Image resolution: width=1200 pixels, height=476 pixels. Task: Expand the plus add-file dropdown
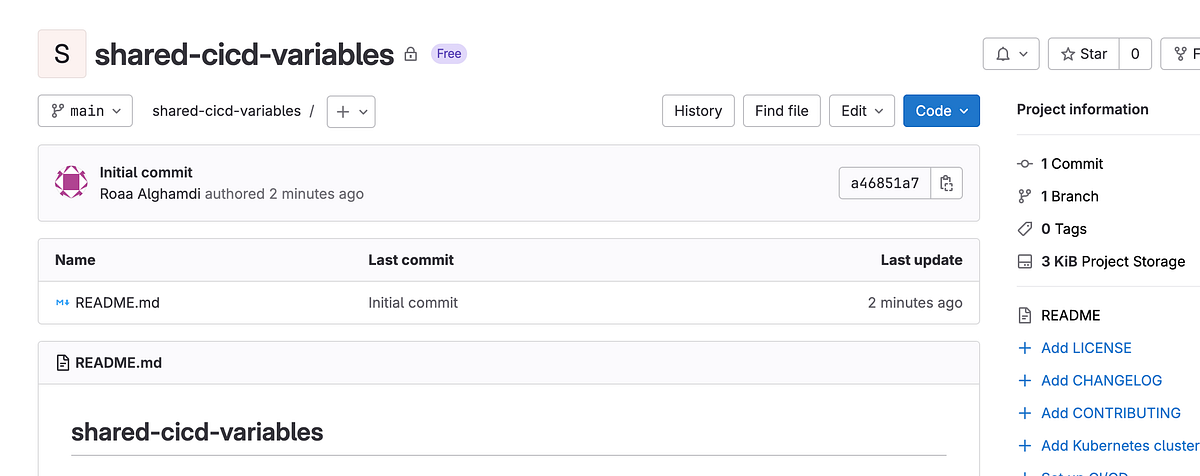click(x=351, y=111)
